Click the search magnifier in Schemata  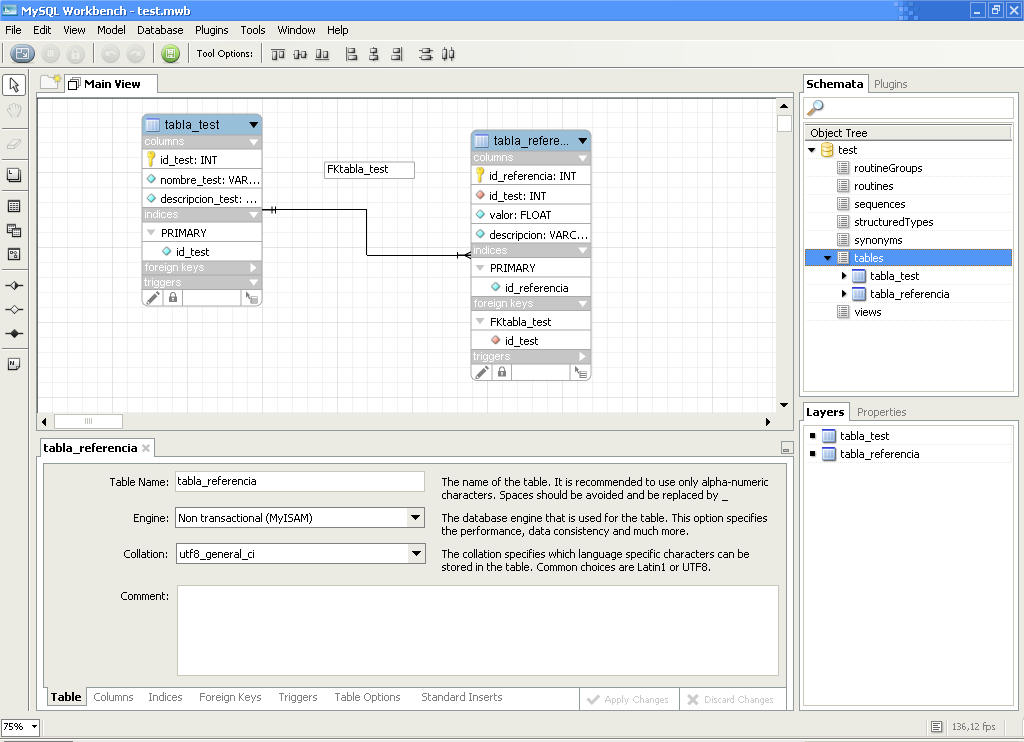(x=816, y=107)
